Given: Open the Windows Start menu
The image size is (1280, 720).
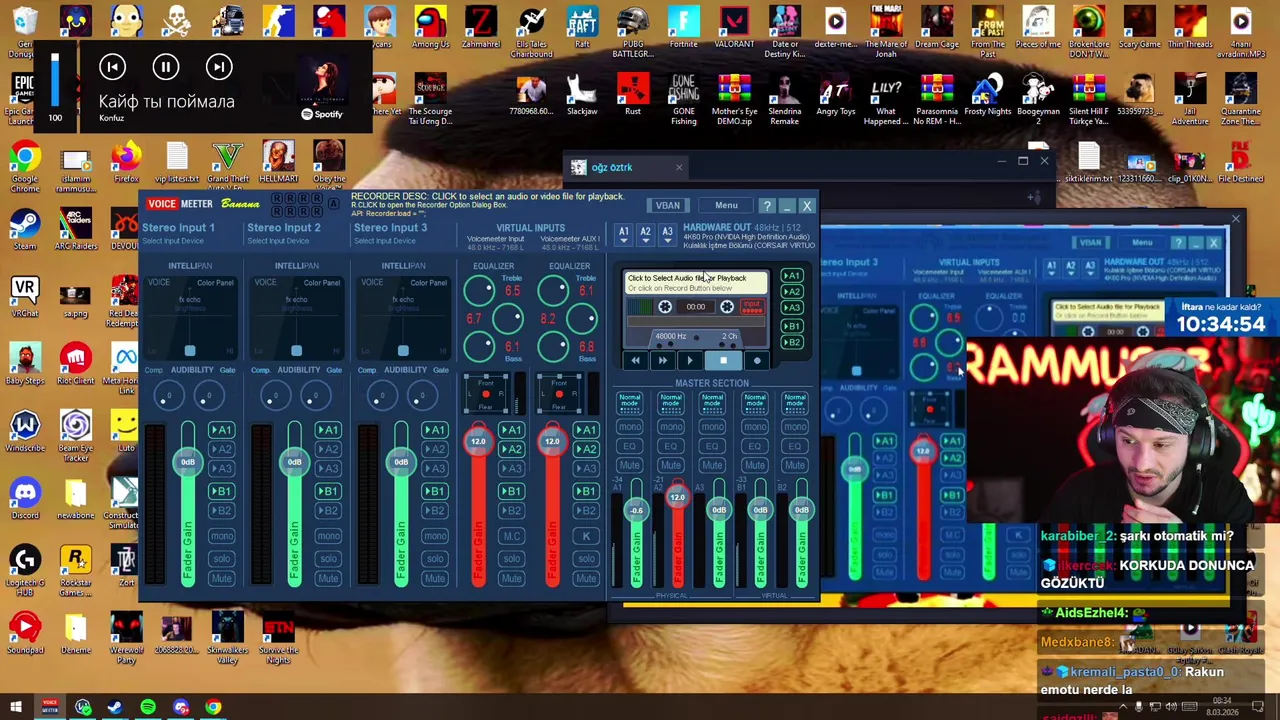Looking at the screenshot, I should point(16,708).
